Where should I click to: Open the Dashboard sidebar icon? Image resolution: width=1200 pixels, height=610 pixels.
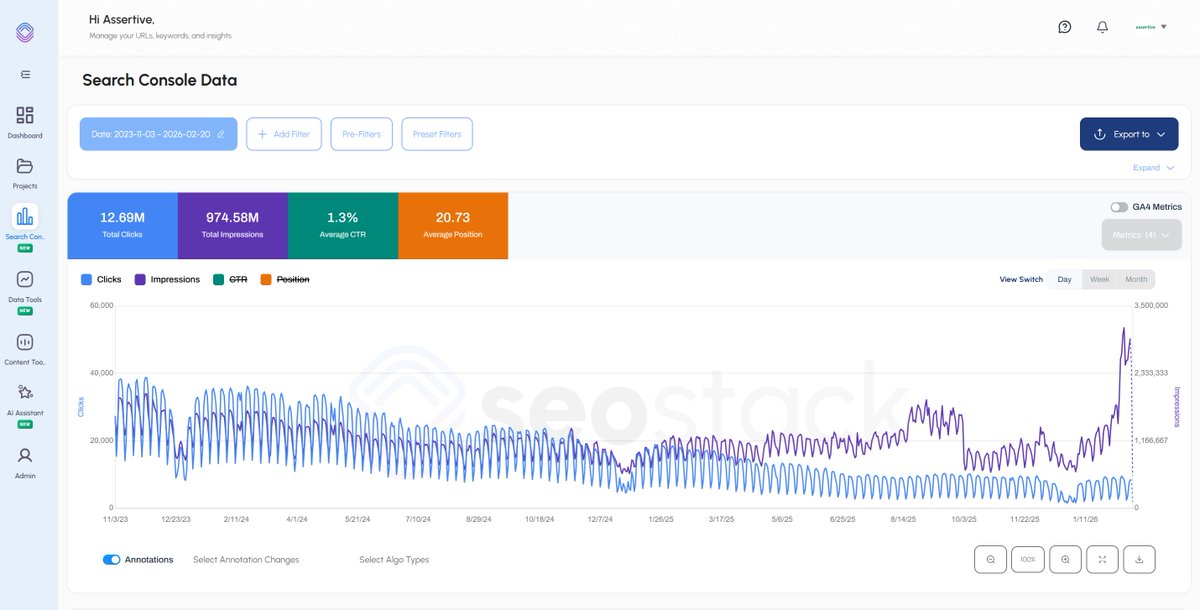(x=25, y=115)
